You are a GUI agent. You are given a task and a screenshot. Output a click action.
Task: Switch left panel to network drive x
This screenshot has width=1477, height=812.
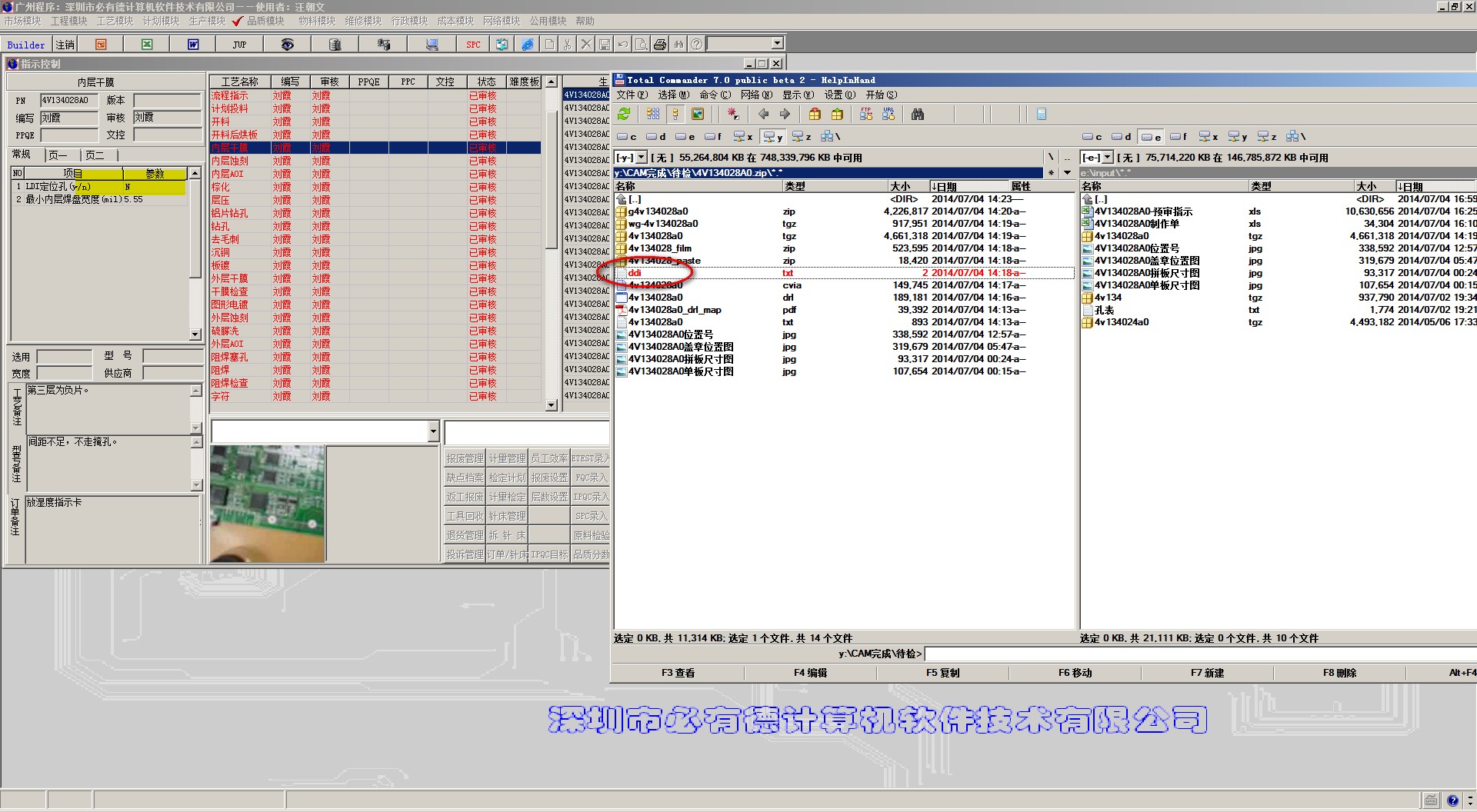pyautogui.click(x=743, y=137)
